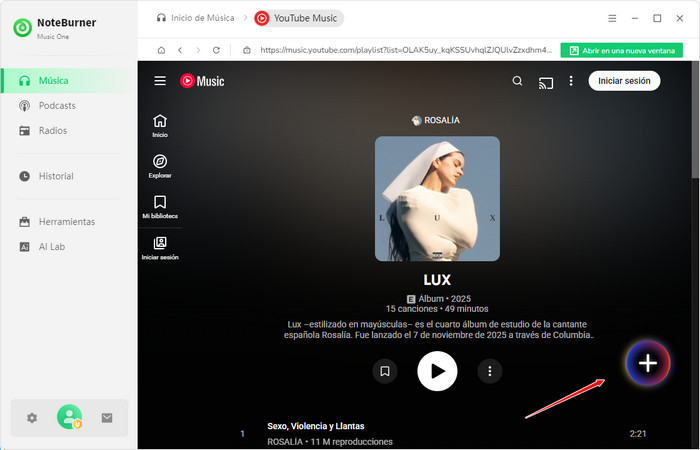This screenshot has width=700, height=450.
Task: Open Mi biblioteca in YouTube Music sidebar
Action: [160, 207]
